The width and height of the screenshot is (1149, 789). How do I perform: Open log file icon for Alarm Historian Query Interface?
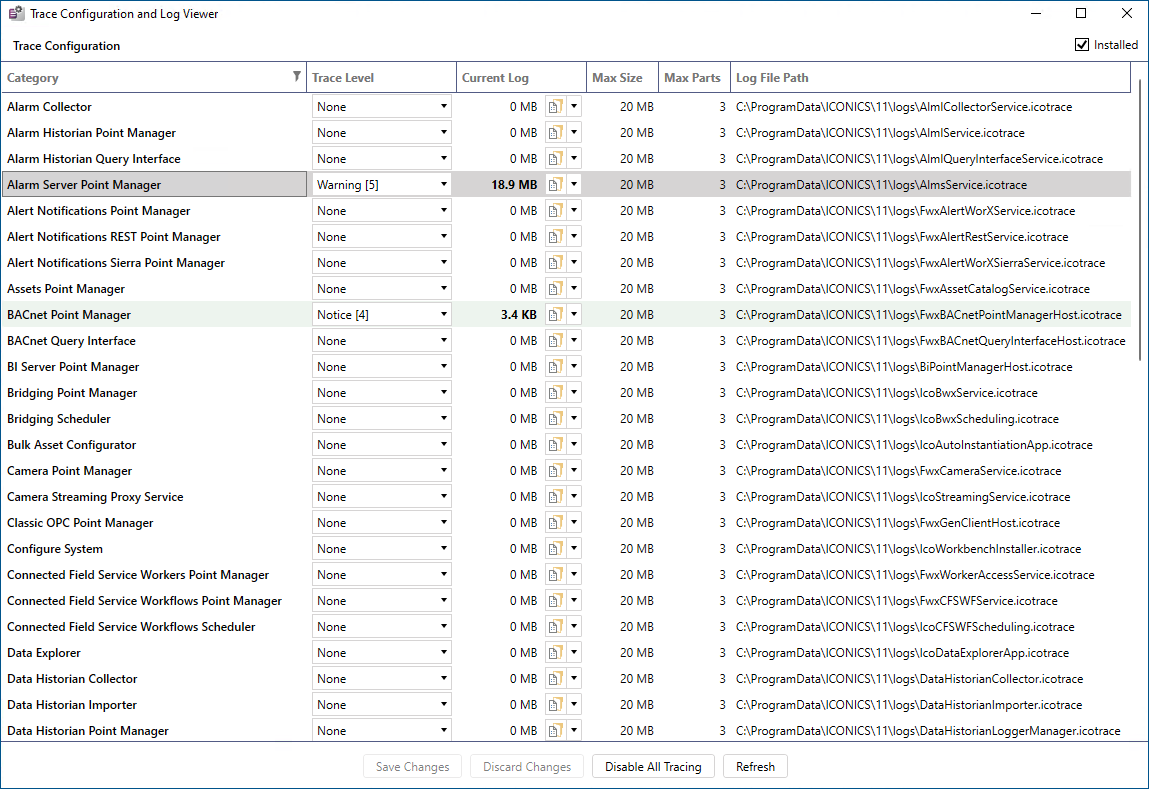click(555, 159)
